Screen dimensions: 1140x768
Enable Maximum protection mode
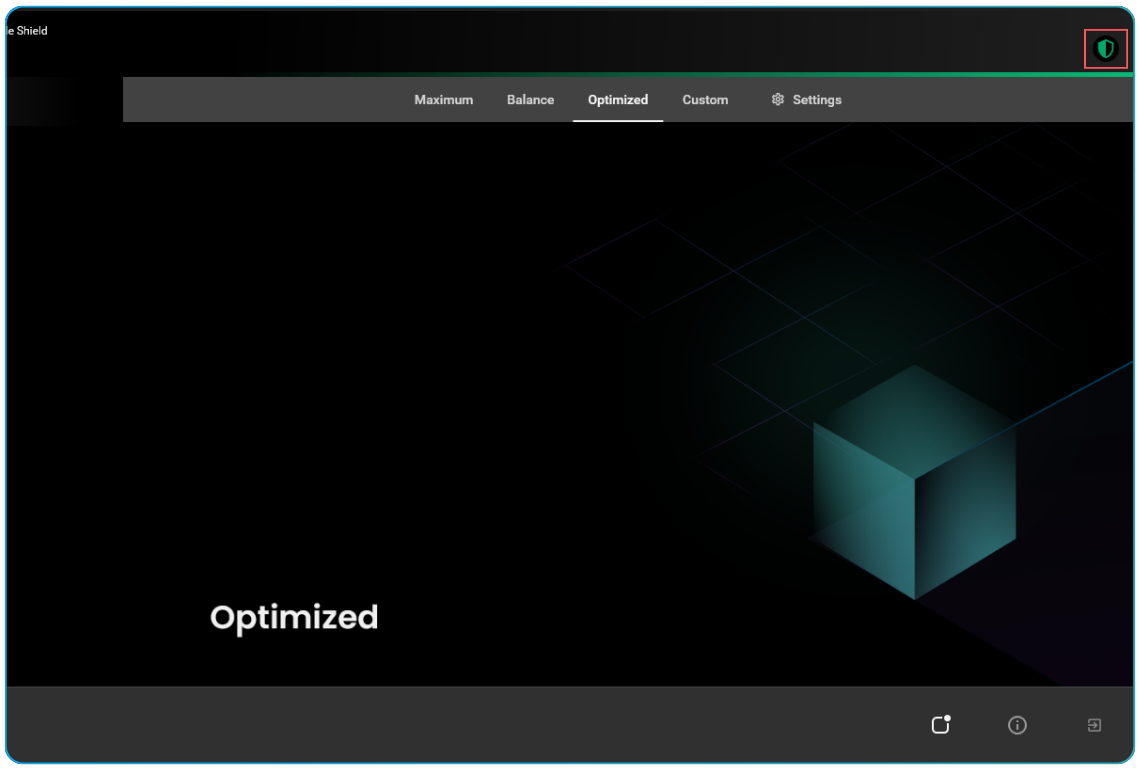[443, 99]
